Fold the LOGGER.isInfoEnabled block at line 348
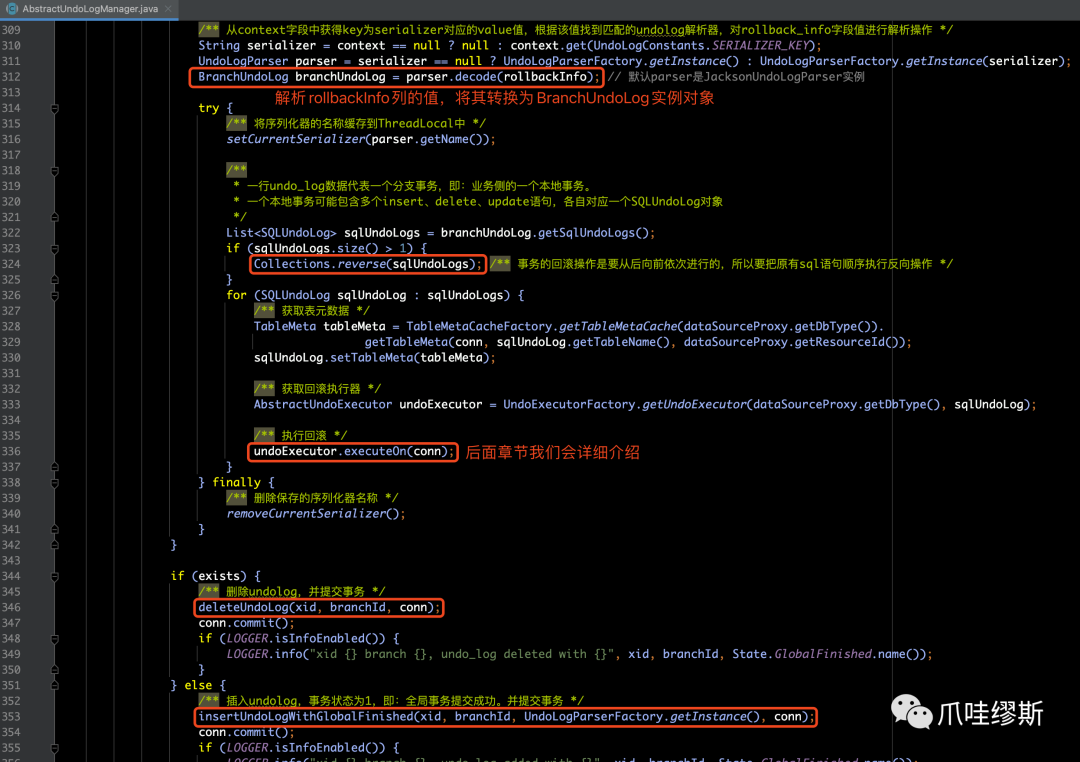The image size is (1080, 762). (54, 639)
